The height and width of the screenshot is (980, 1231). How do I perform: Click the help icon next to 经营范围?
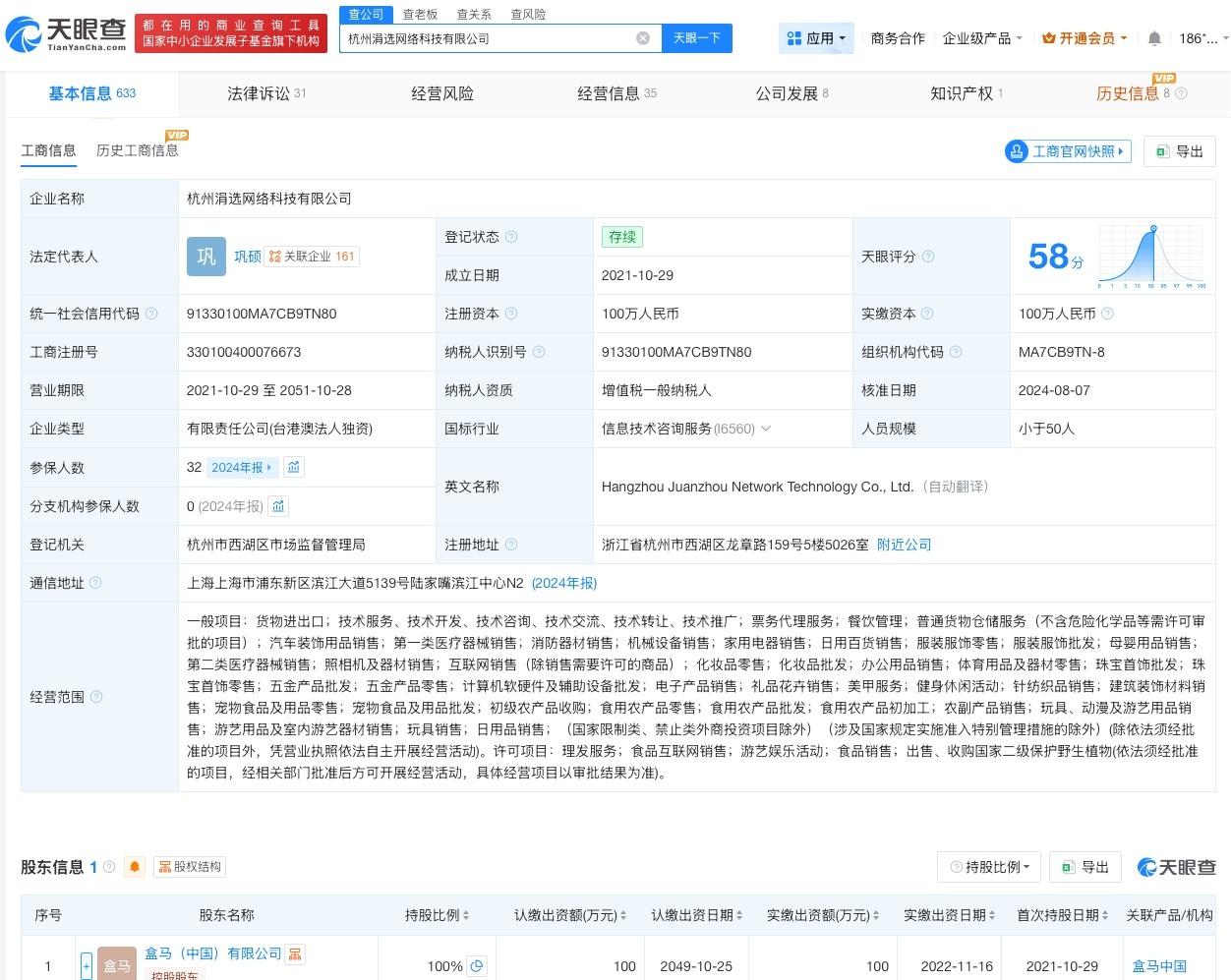tap(95, 697)
